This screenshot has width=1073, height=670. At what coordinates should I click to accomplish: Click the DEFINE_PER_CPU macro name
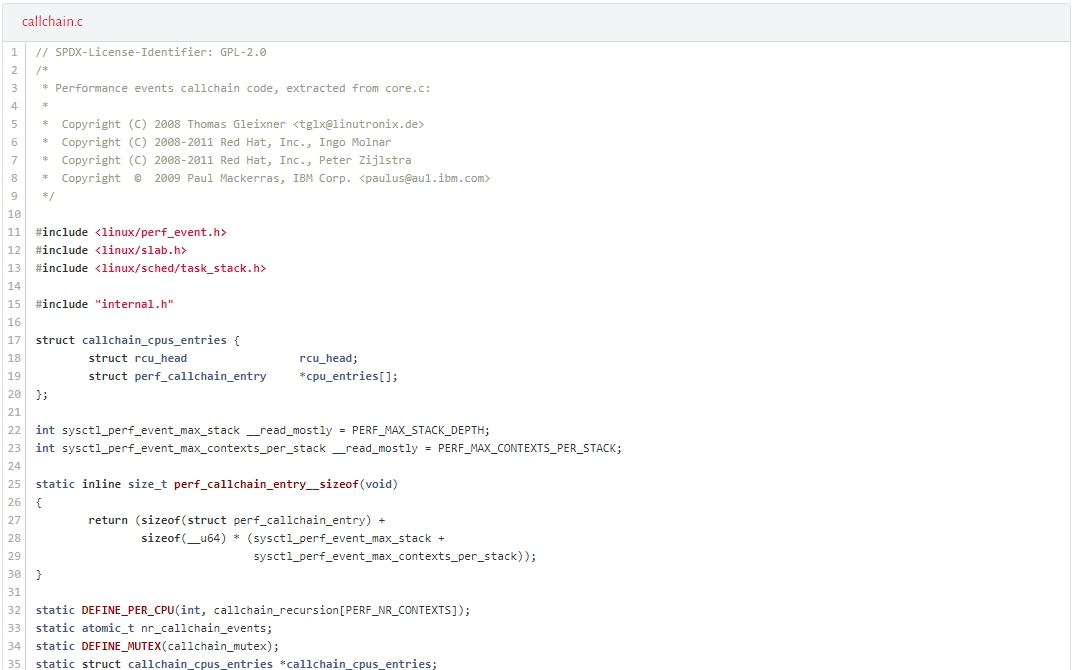128,610
